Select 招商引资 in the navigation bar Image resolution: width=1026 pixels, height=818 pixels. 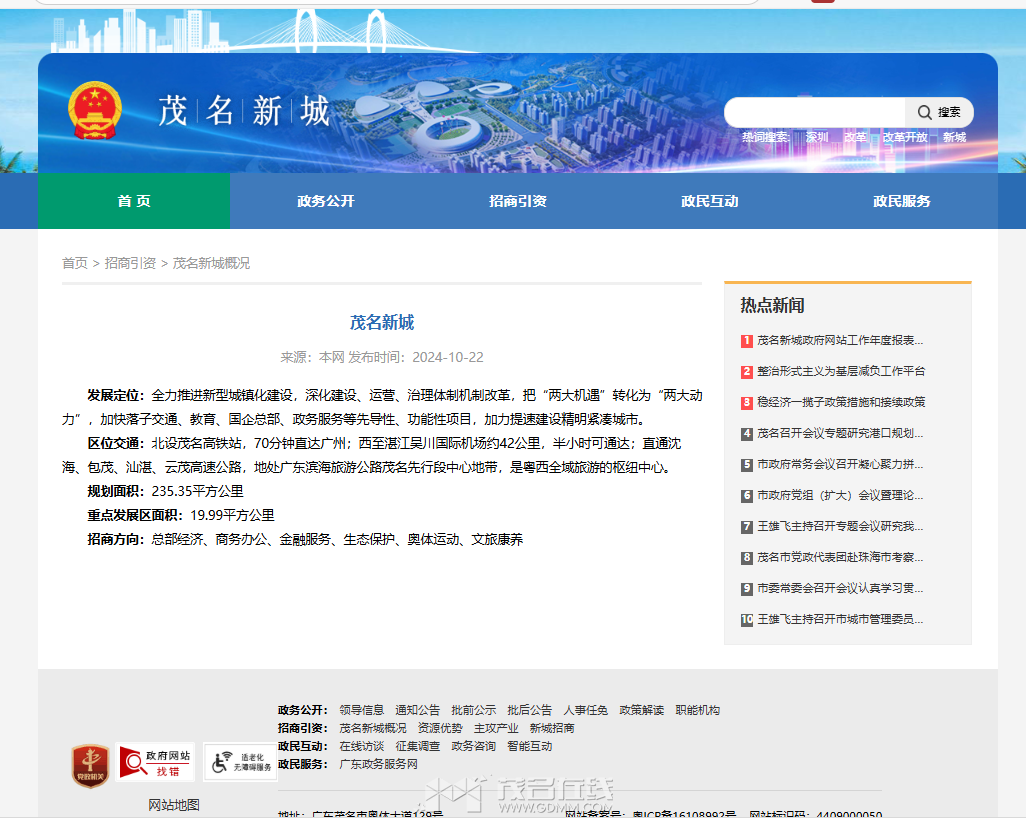tap(518, 201)
